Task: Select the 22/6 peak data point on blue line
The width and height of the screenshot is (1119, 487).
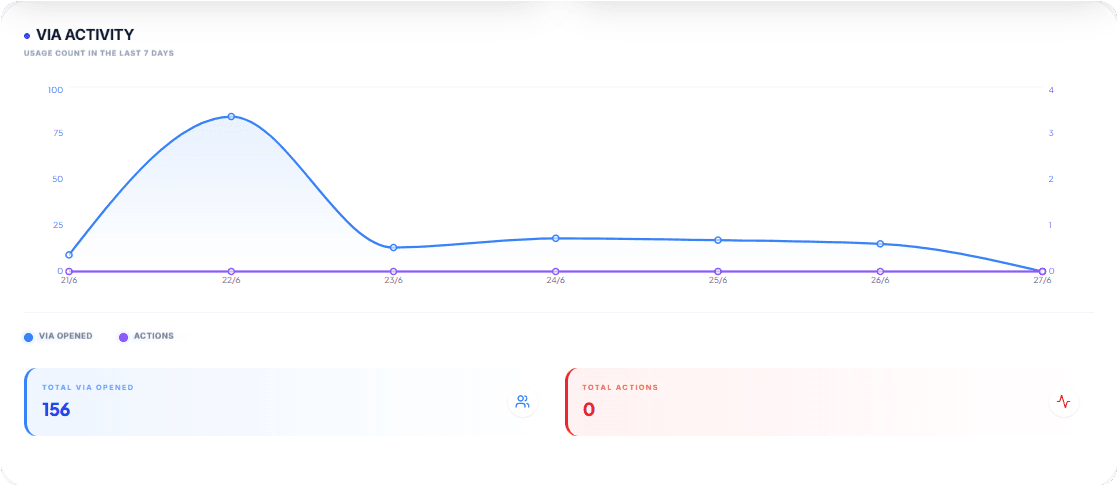Action: (x=231, y=116)
